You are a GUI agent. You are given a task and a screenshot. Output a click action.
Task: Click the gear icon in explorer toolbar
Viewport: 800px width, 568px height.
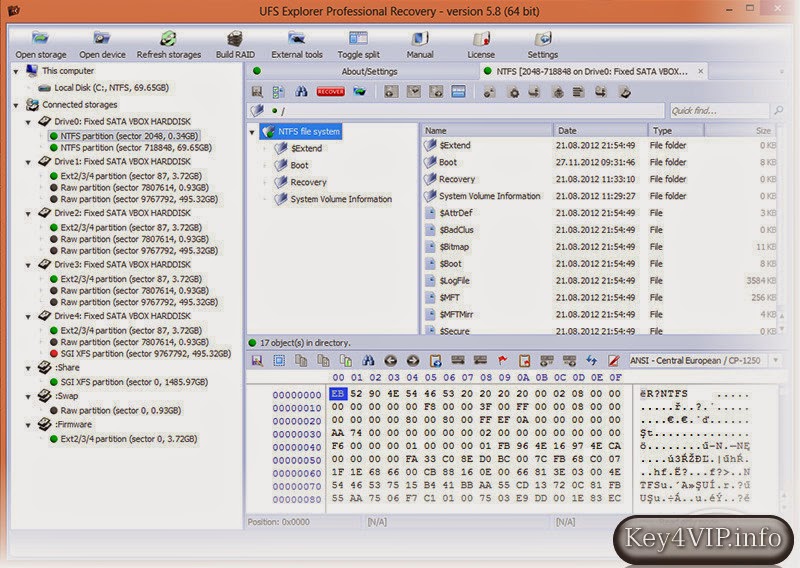514,92
